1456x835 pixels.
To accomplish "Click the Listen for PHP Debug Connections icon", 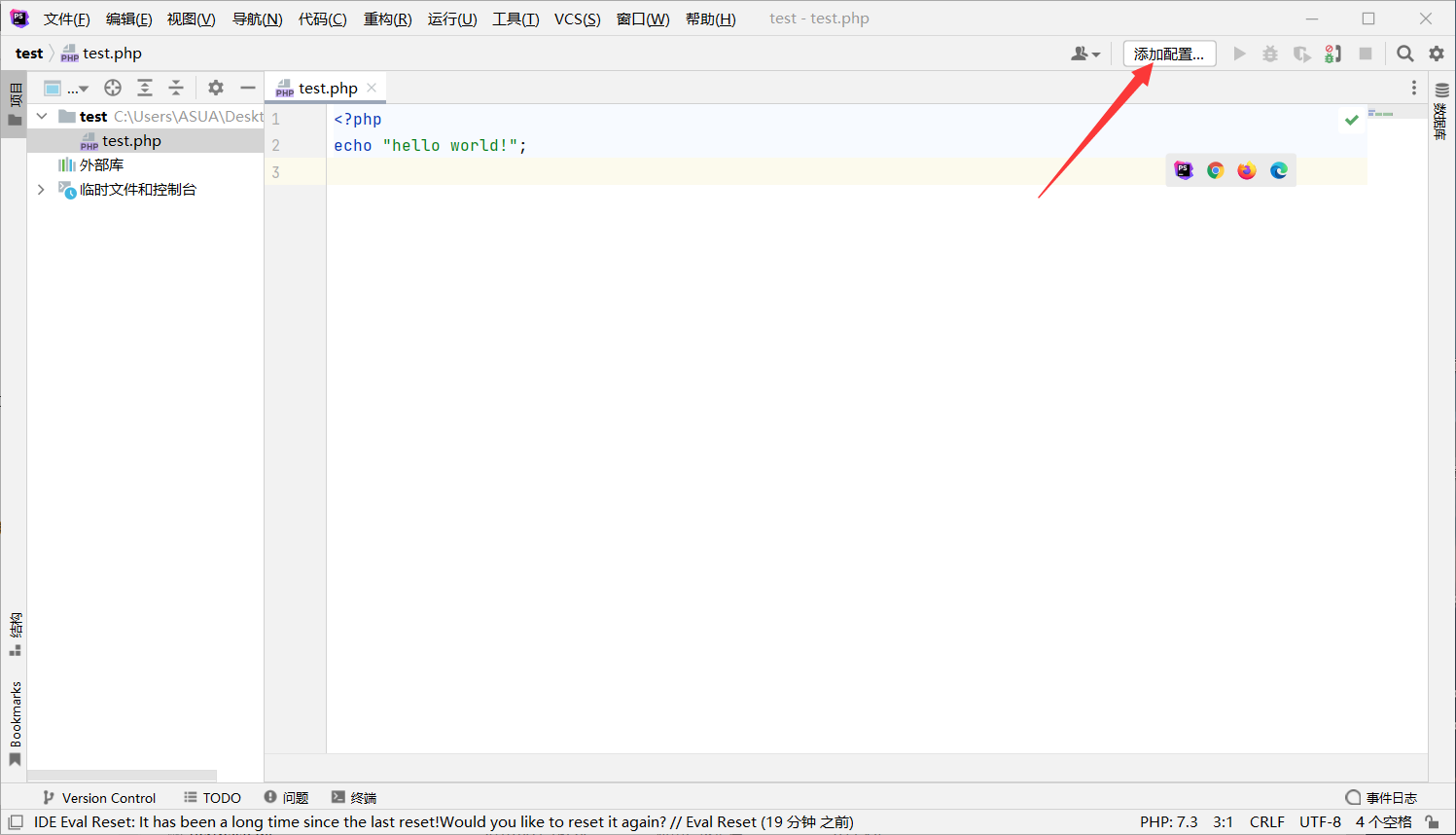I will 1333,54.
